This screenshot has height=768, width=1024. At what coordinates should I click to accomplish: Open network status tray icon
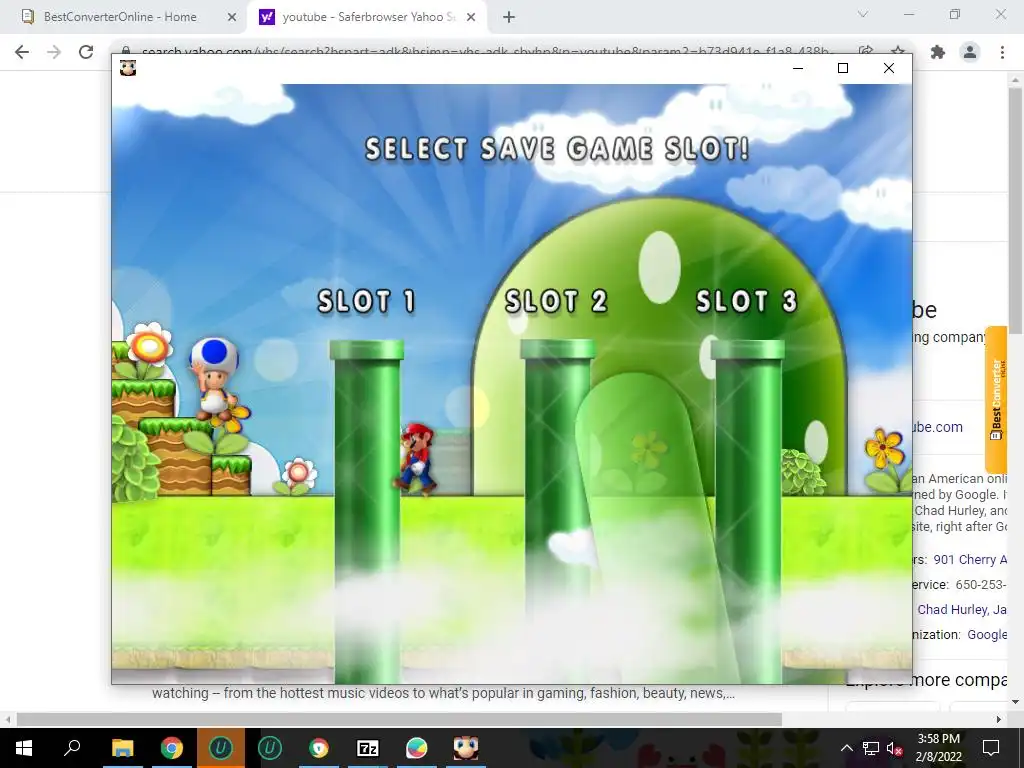[x=871, y=748]
